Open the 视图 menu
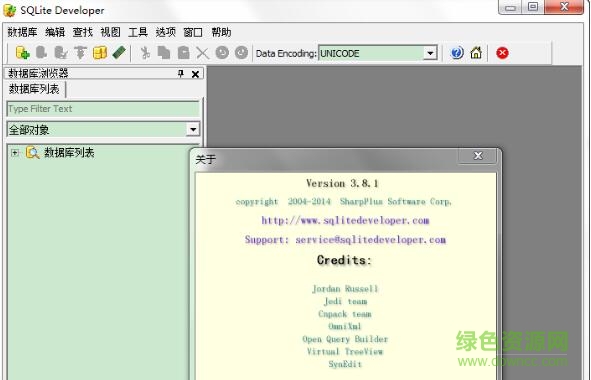 [110, 32]
